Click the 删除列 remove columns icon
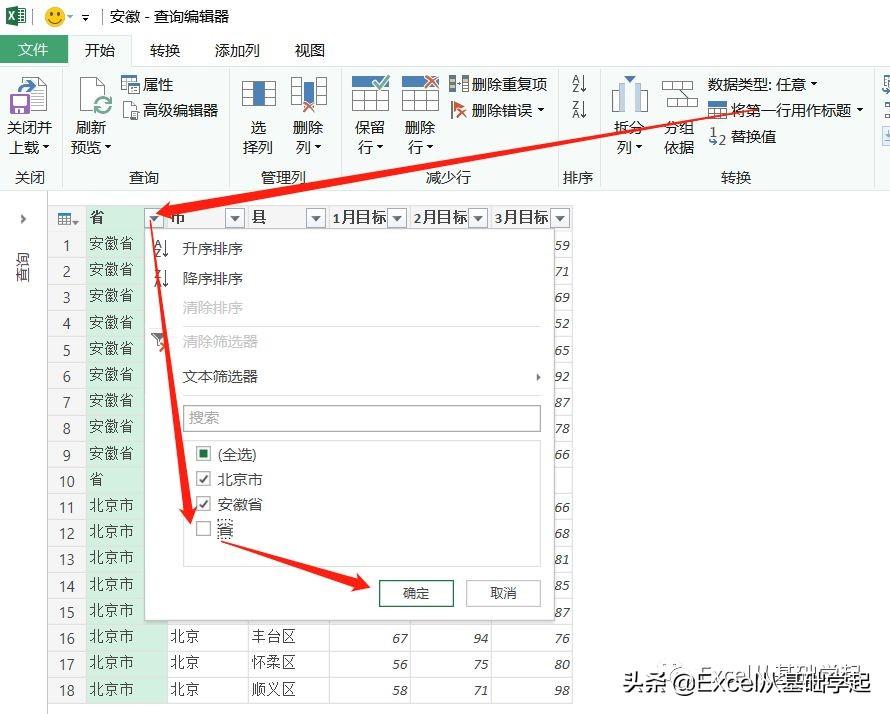Viewport: 890px width, 714px height. point(308,94)
